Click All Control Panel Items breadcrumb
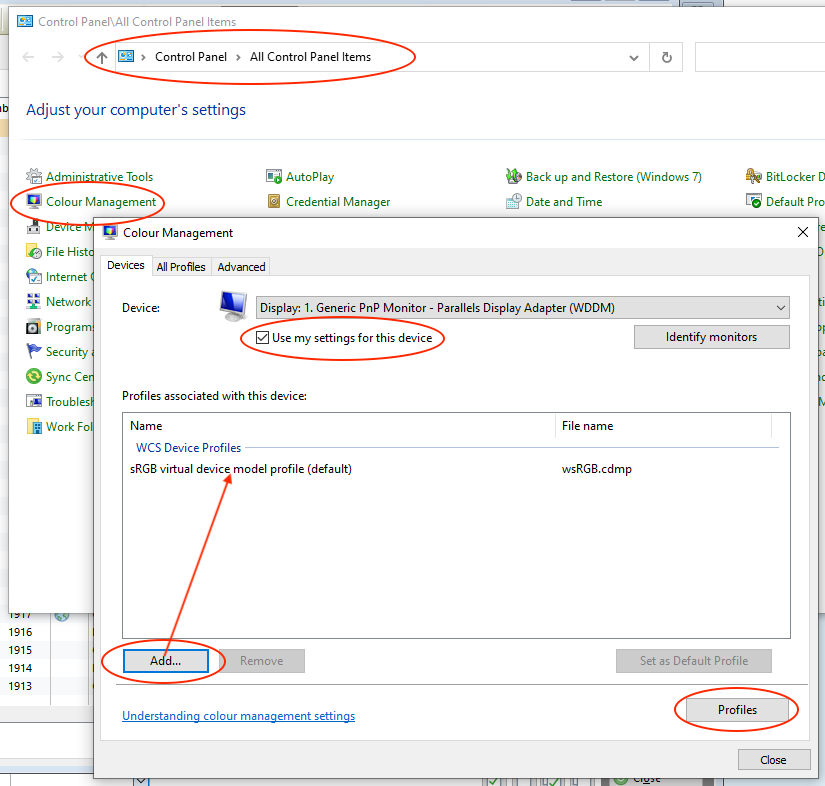This screenshot has width=825, height=786. point(310,57)
